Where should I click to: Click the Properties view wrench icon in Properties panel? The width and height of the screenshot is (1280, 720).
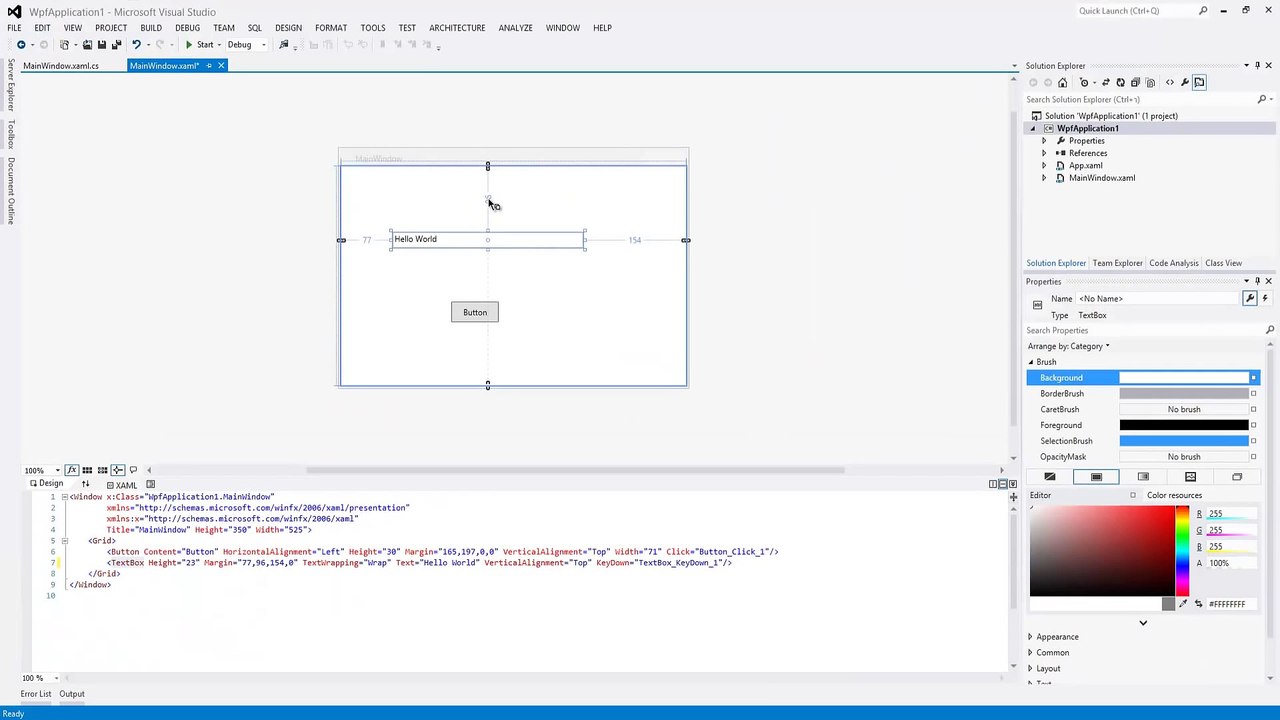(1249, 298)
